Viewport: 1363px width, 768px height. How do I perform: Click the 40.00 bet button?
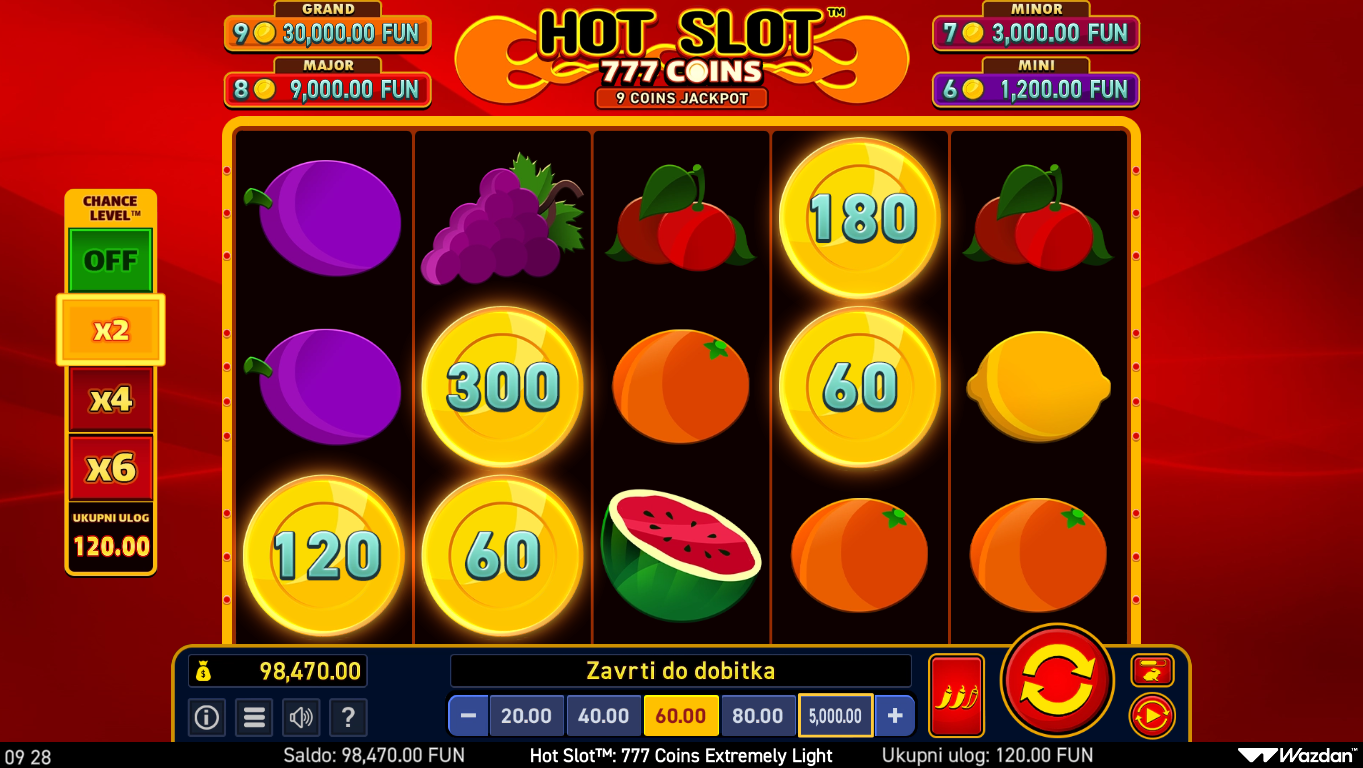tap(604, 716)
